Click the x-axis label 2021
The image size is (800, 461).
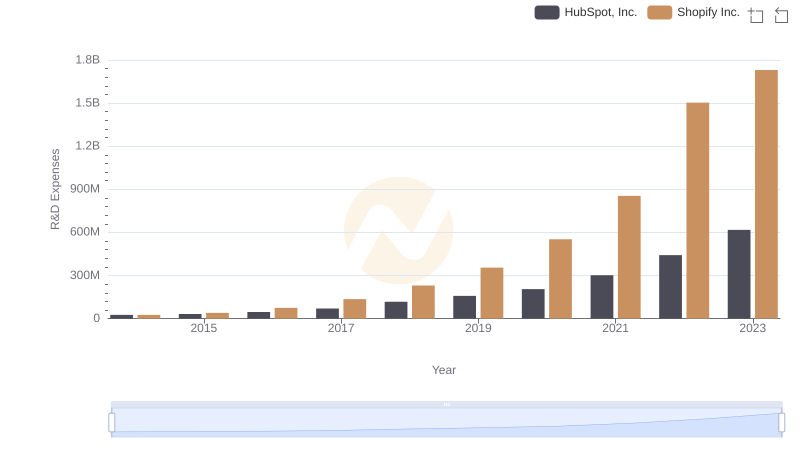(615, 328)
